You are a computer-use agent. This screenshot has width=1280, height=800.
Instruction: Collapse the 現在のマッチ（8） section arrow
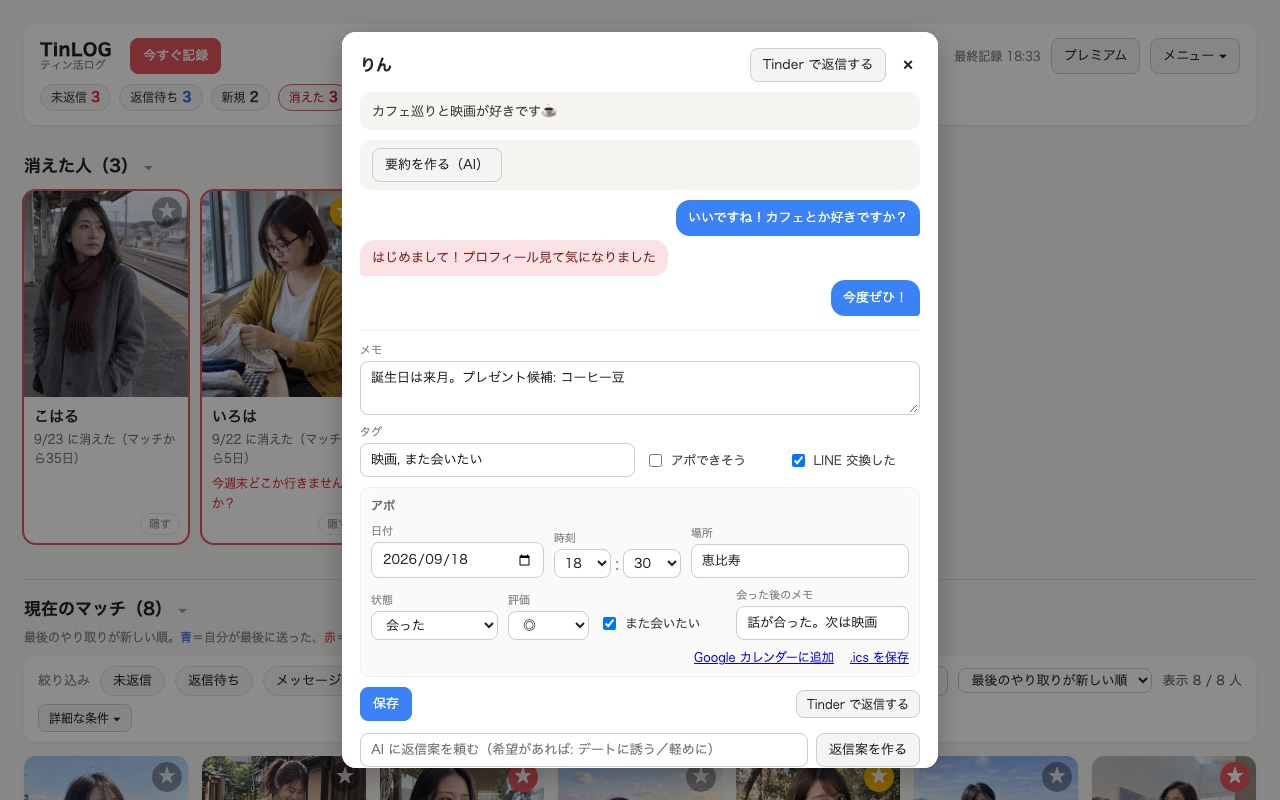[182, 611]
